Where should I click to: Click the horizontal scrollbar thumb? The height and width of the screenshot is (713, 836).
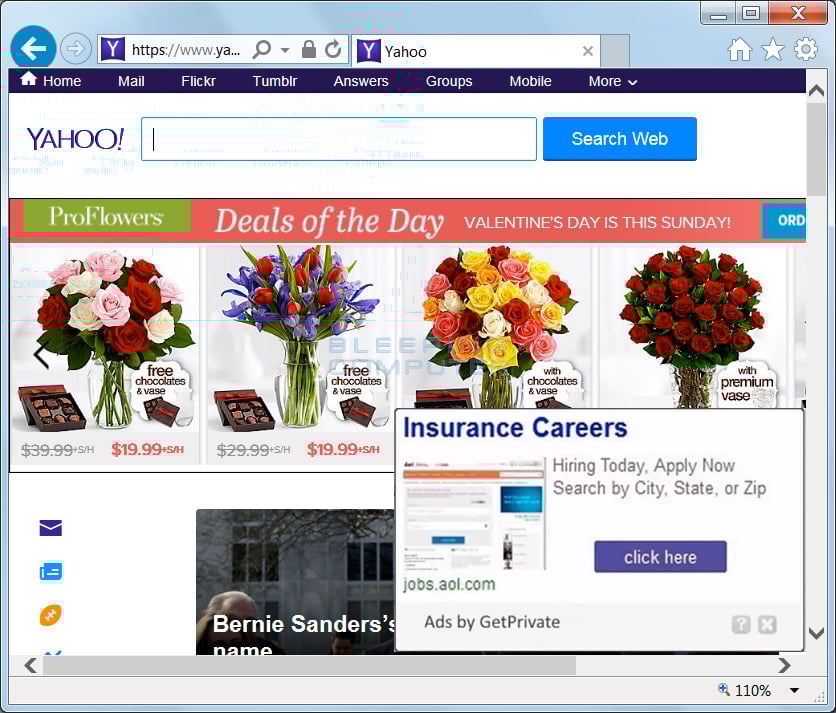click(309, 666)
